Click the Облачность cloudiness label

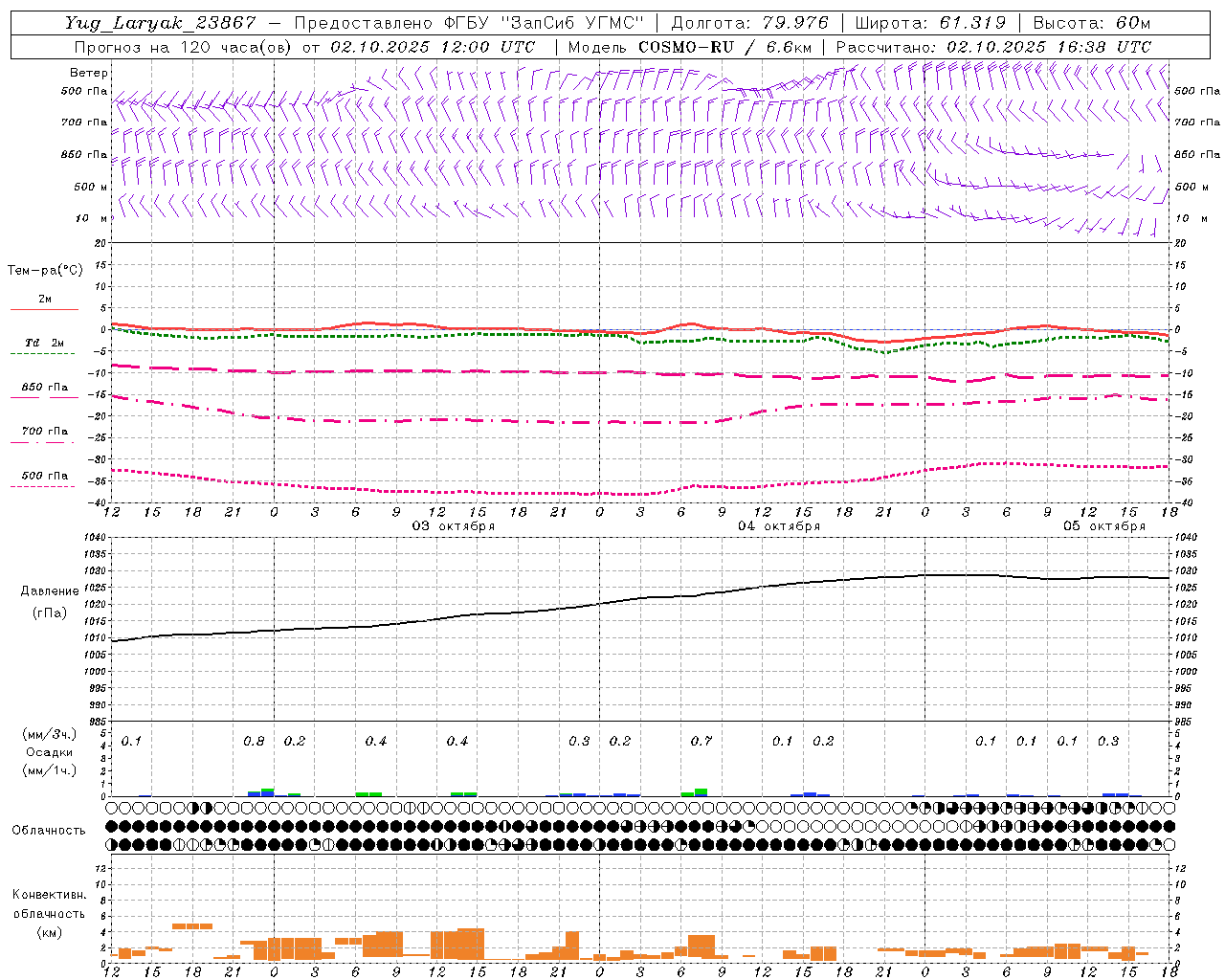[x=49, y=831]
